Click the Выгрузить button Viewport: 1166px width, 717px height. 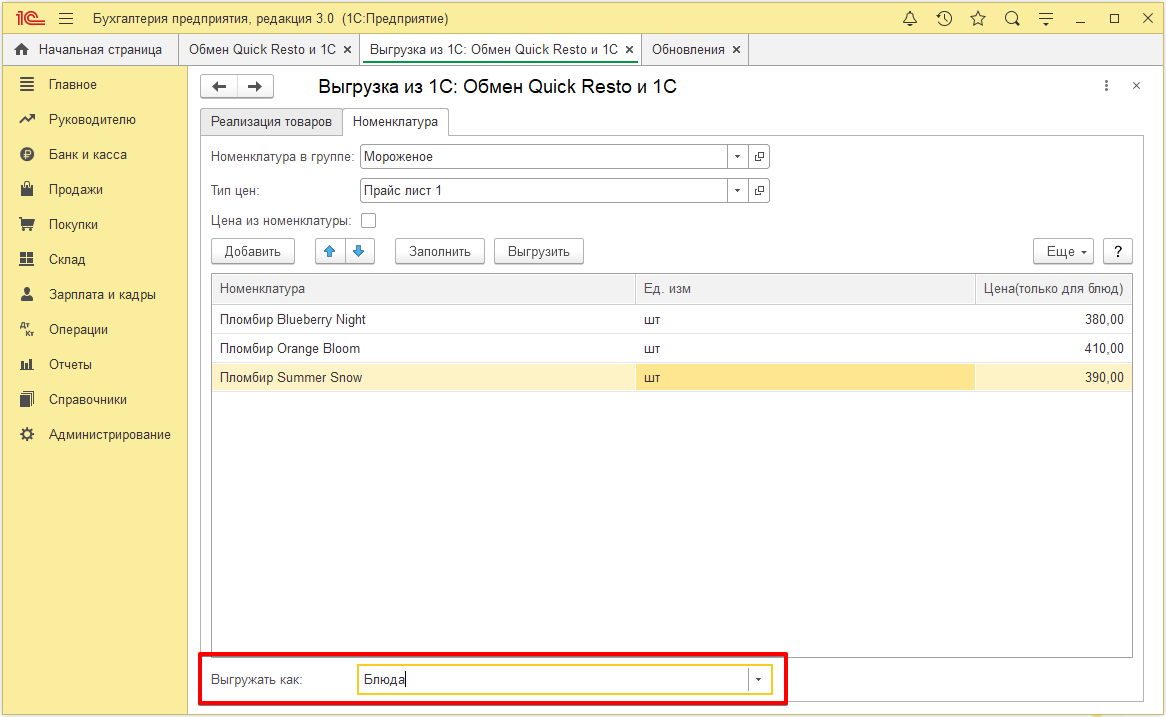tap(538, 251)
